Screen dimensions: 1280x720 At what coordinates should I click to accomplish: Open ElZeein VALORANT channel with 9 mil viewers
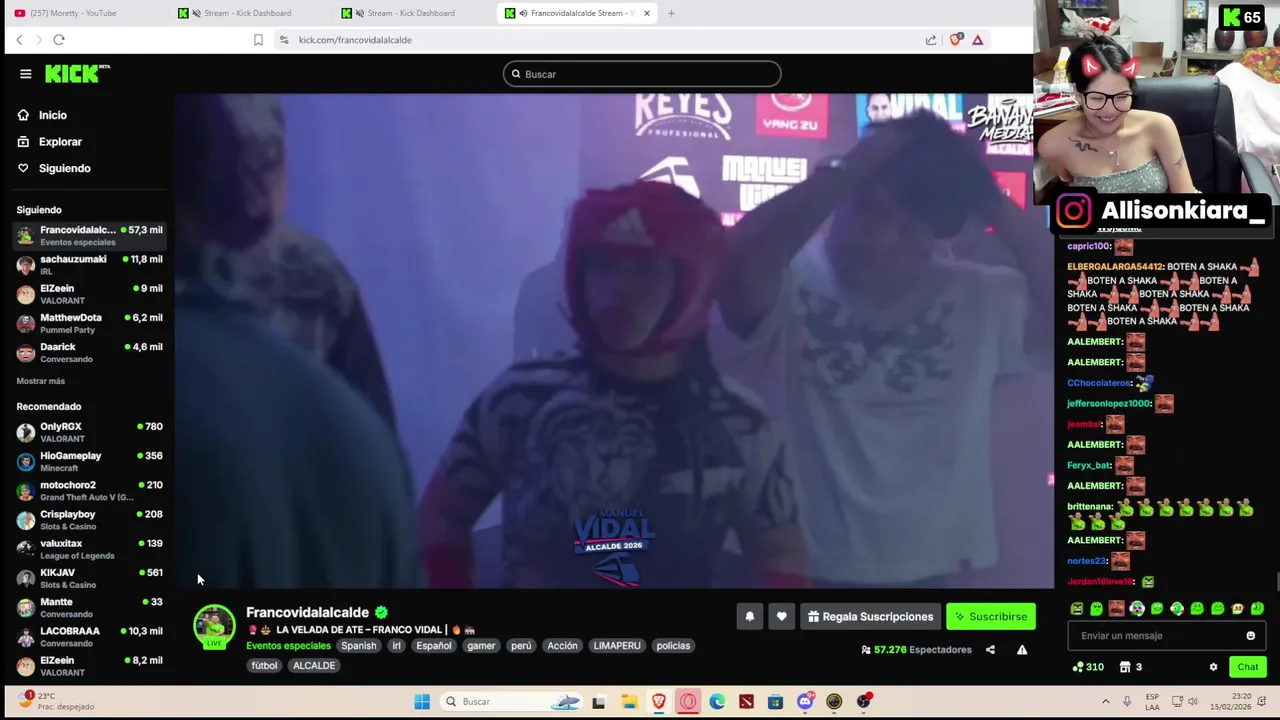tap(89, 294)
